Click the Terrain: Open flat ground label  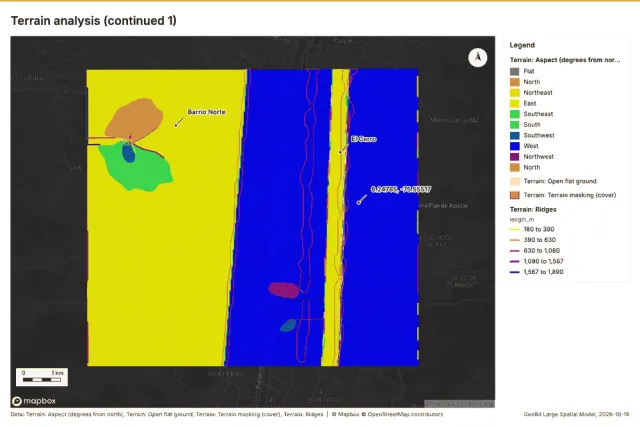tap(560, 181)
